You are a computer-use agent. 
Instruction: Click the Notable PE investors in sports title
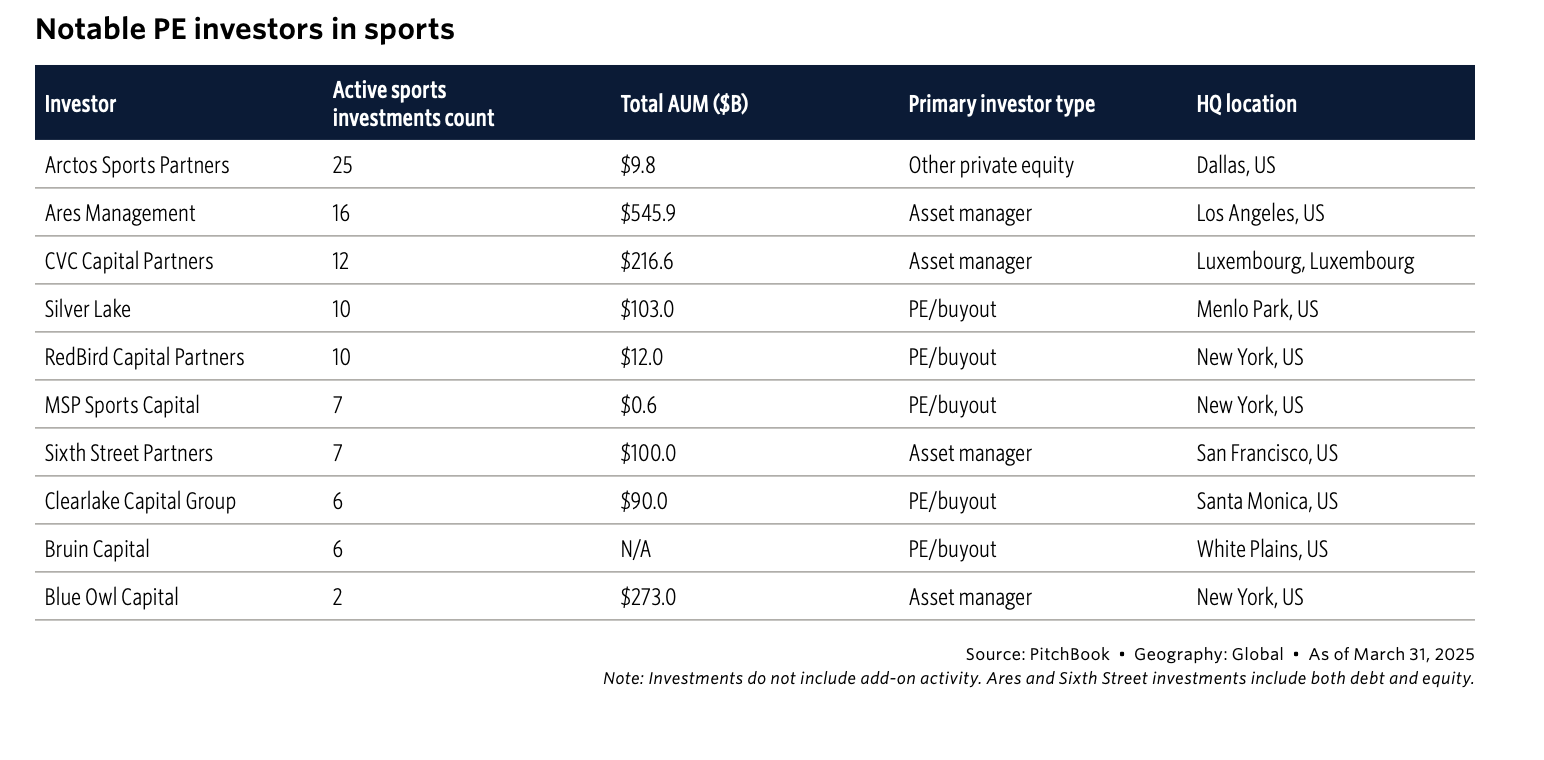coord(245,30)
